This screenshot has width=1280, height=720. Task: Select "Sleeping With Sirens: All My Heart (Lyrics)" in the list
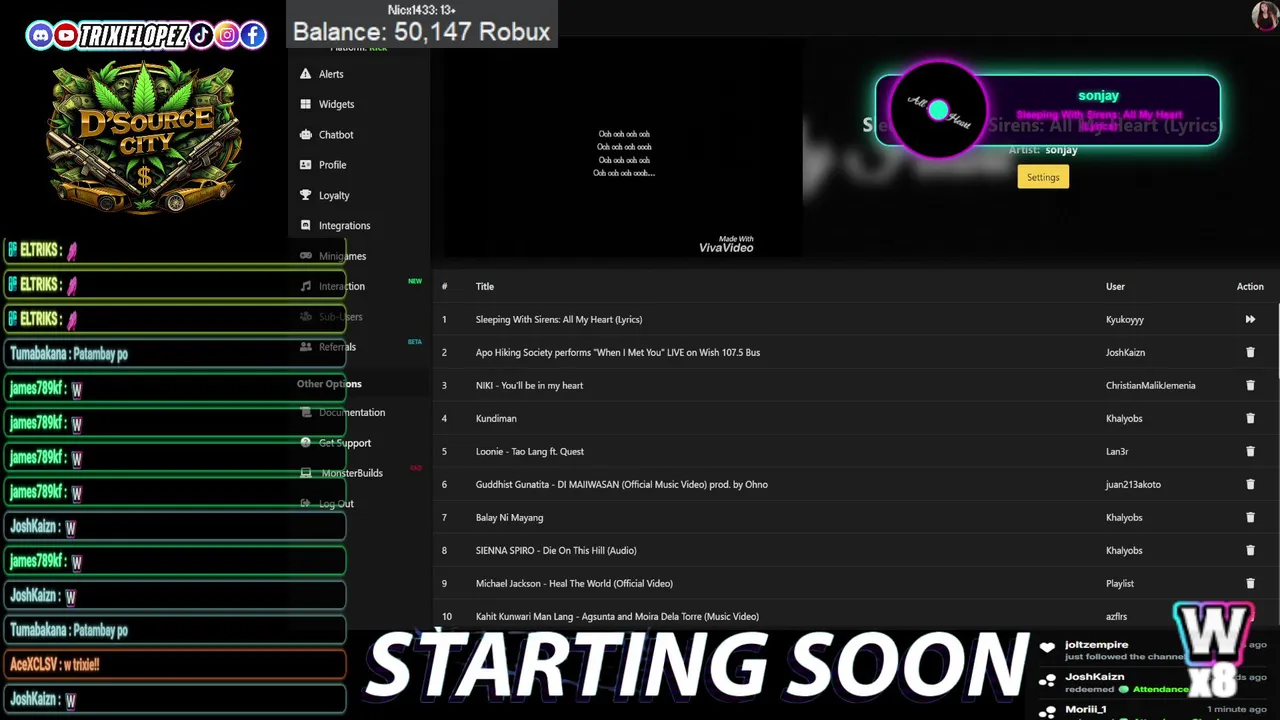pos(559,320)
